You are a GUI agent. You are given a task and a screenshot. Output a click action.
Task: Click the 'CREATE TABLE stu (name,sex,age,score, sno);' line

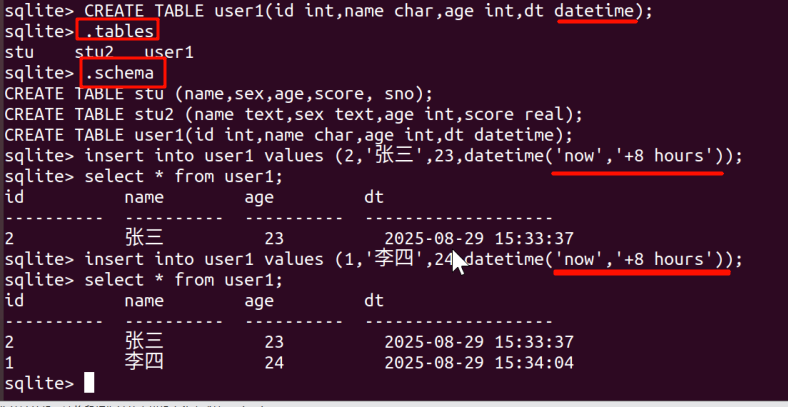(x=218, y=93)
